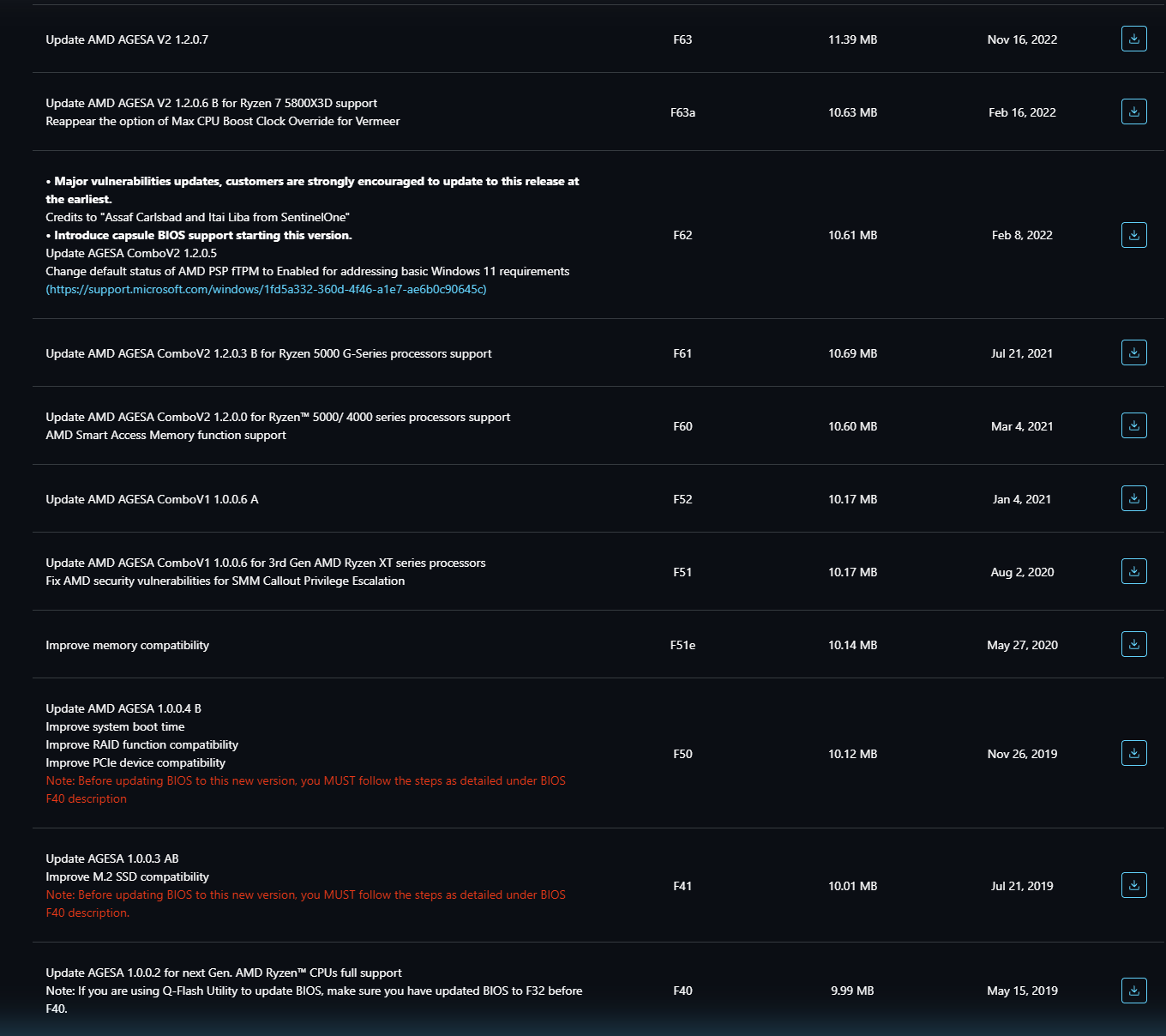This screenshot has height=1036, width=1166.
Task: Click the 10.14 MB file size
Action: click(852, 645)
